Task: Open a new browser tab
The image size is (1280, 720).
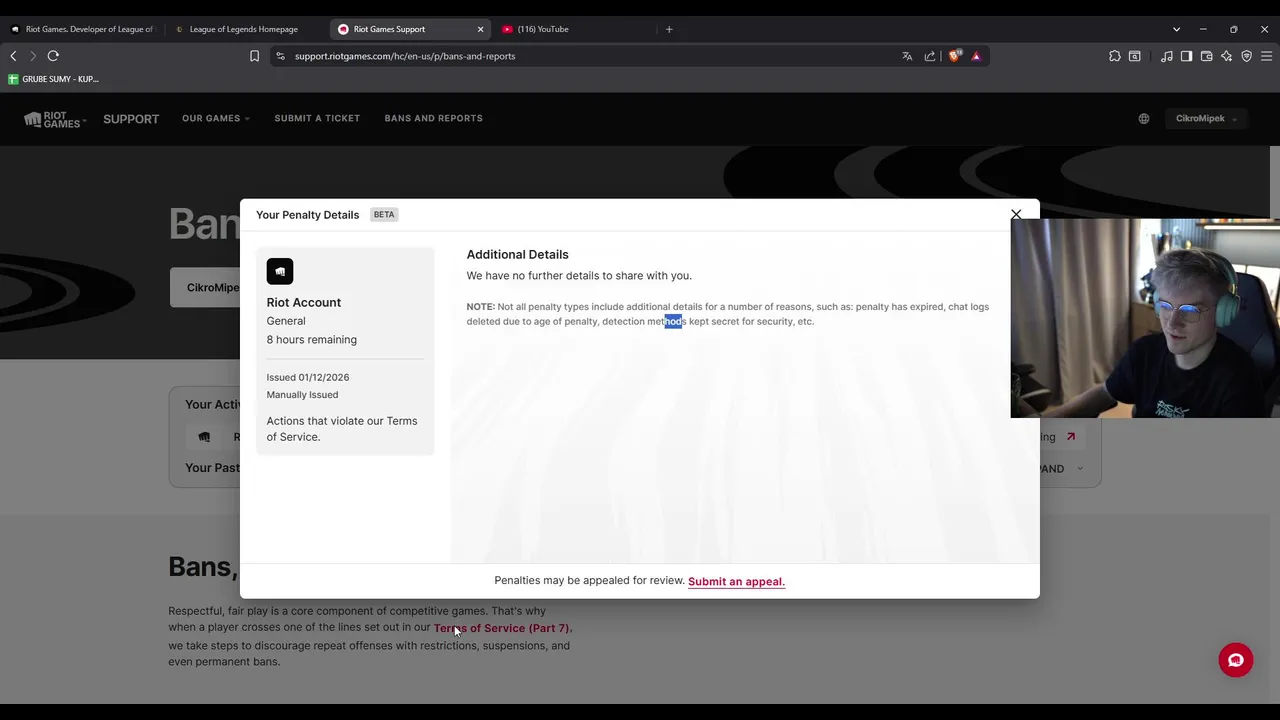Action: pyautogui.click(x=669, y=29)
